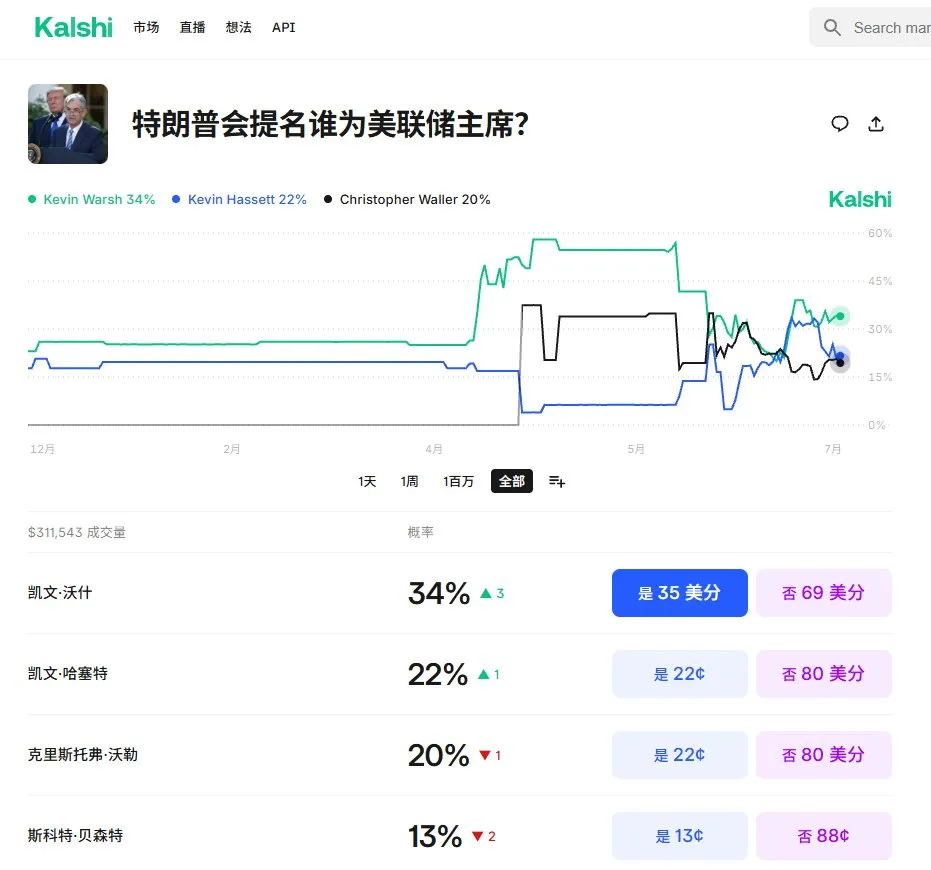931x870 pixels.
Task: Select the 1周 time range
Action: point(409,481)
